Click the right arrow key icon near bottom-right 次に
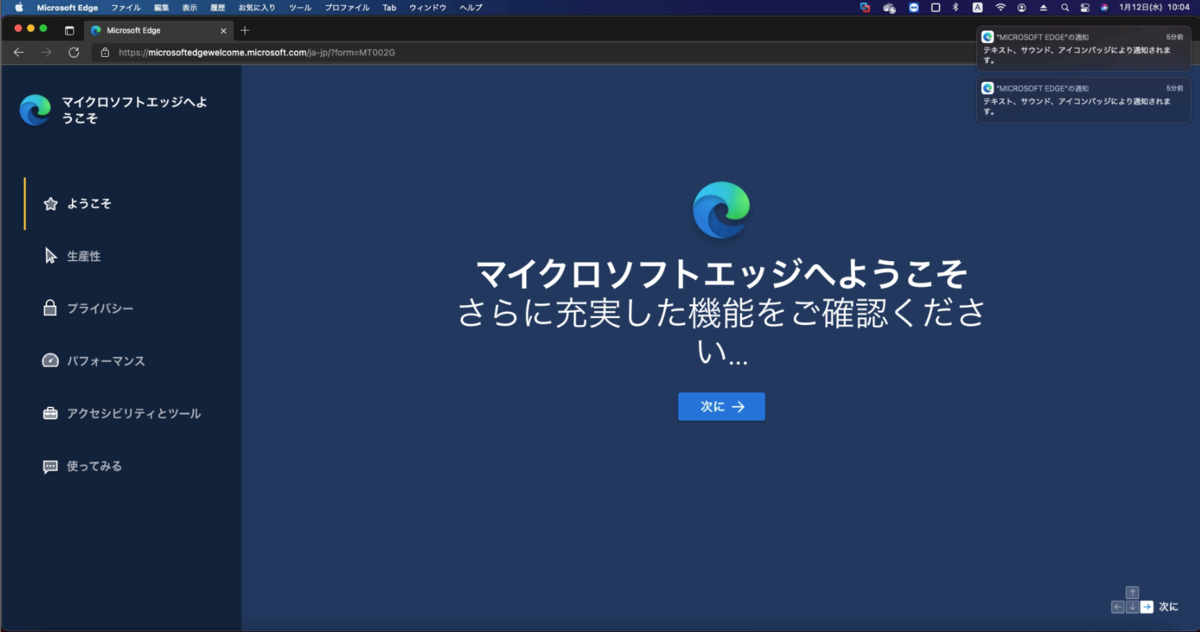This screenshot has height=632, width=1200. (1147, 607)
